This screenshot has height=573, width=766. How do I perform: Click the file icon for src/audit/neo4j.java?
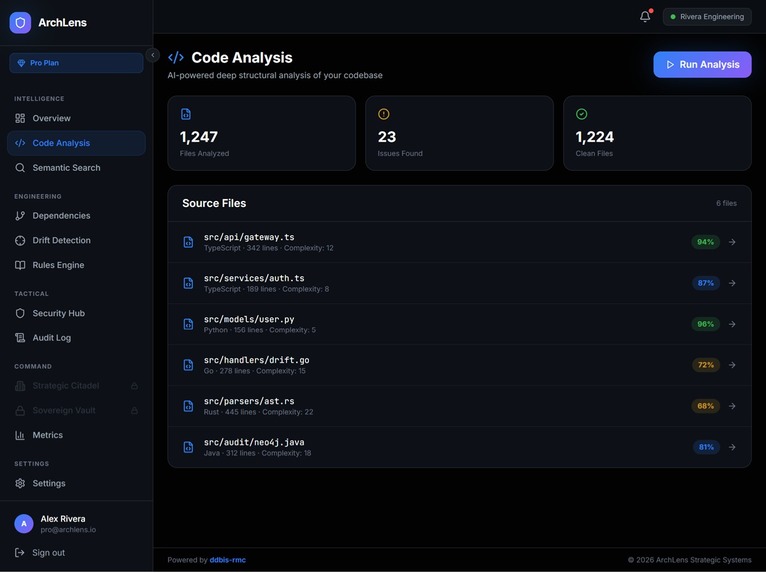click(188, 447)
